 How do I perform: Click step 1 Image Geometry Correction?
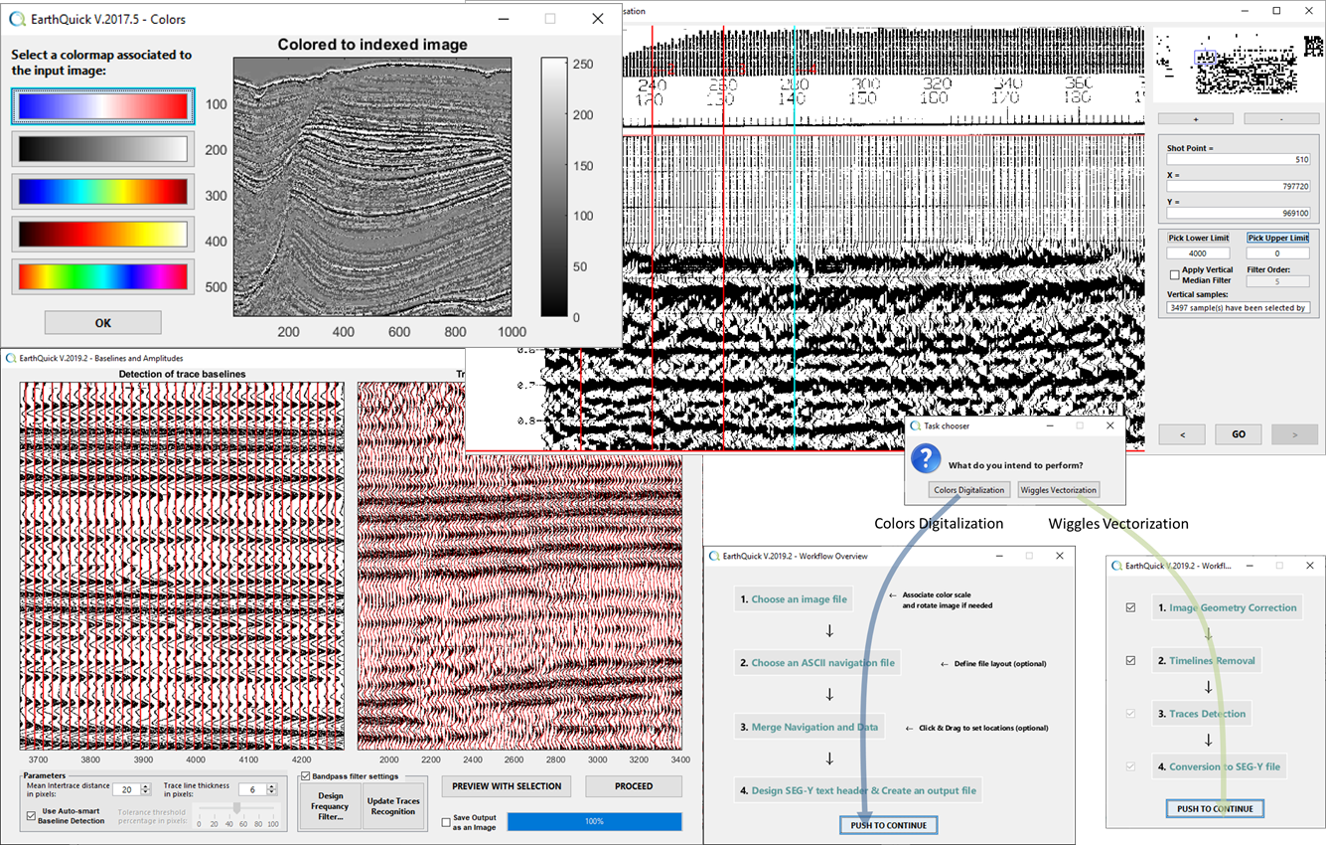tap(1227, 607)
